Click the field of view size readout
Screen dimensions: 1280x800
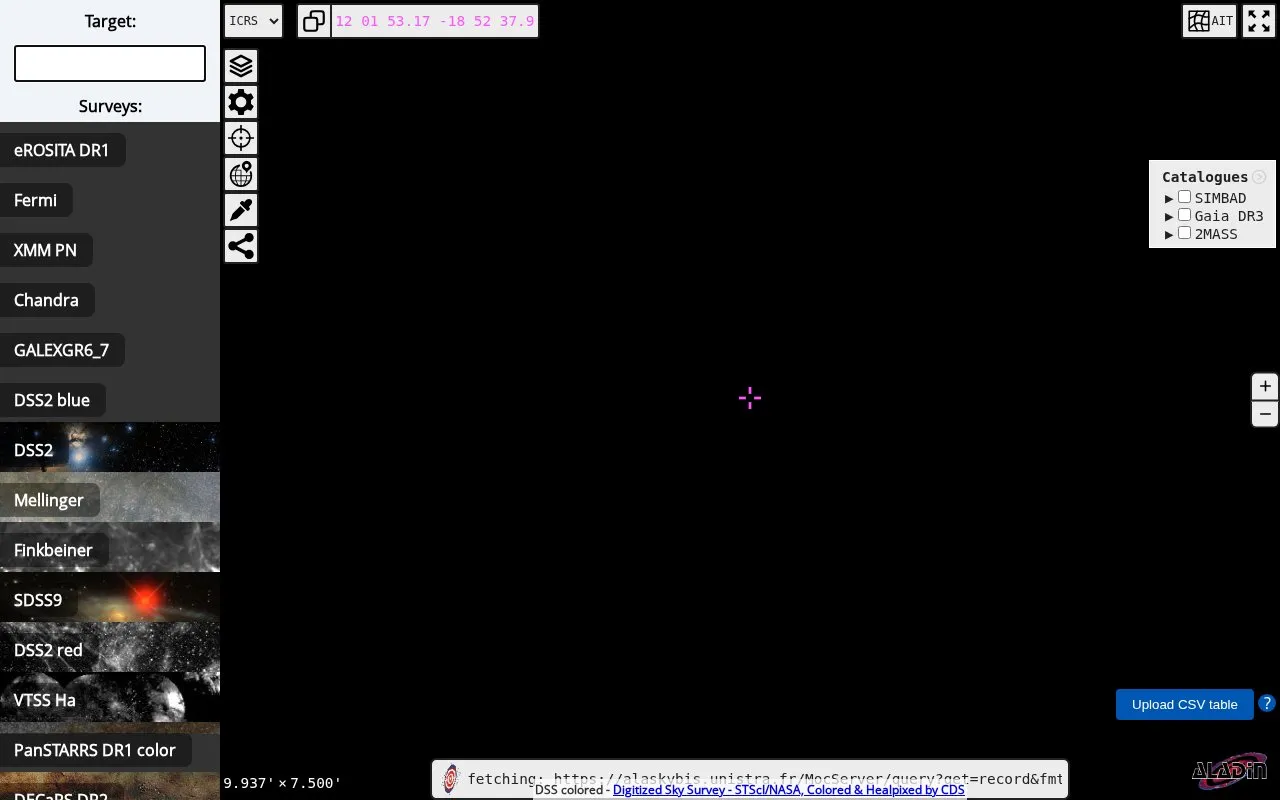pos(282,783)
